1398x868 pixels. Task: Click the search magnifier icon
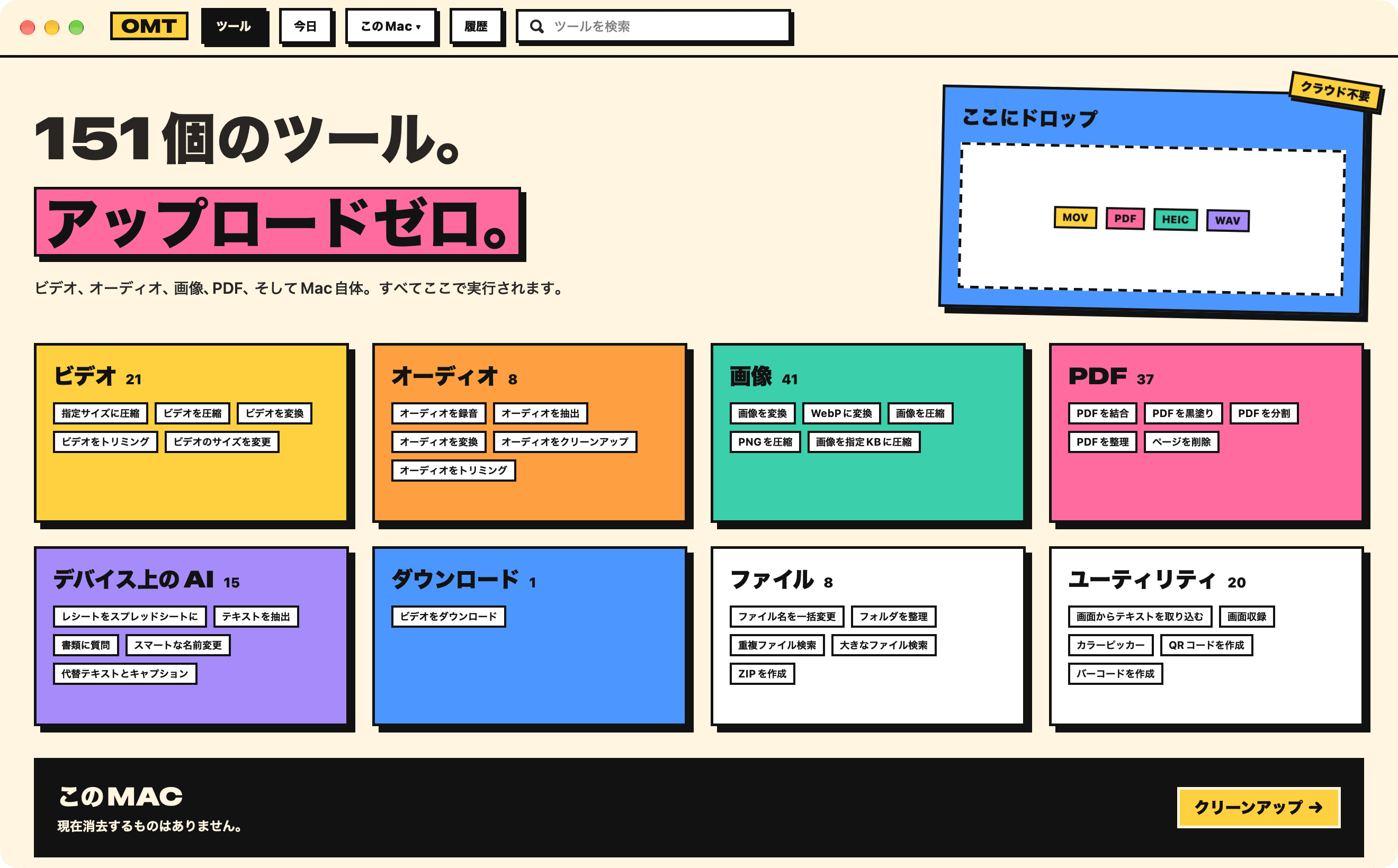tap(536, 26)
